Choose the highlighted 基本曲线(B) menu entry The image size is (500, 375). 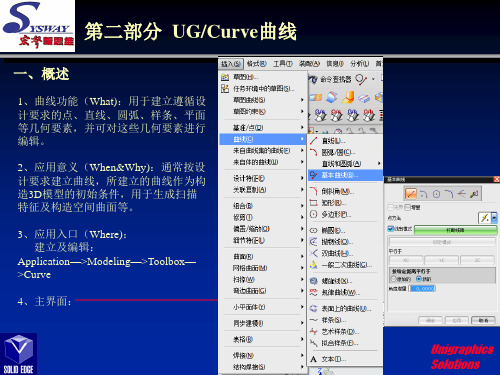pos(345,175)
